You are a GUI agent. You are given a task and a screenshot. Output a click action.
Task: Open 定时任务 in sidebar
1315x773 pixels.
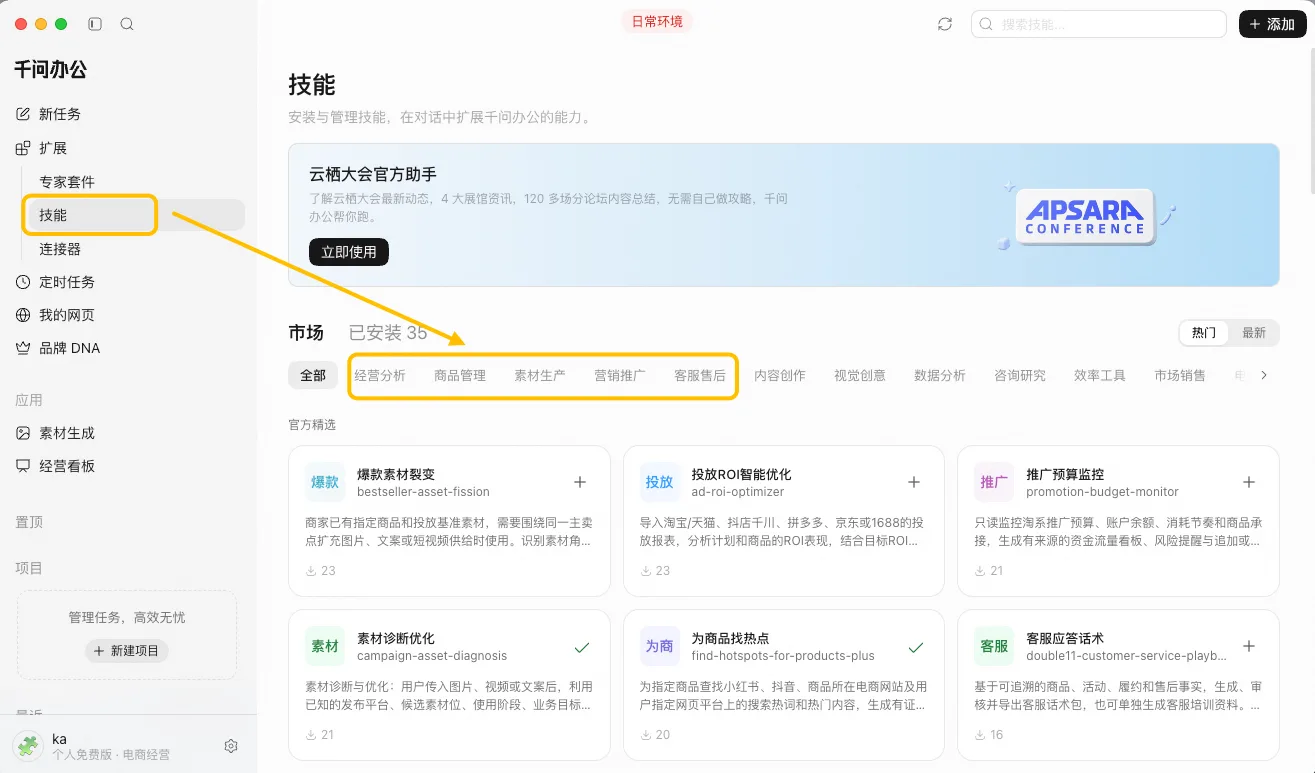(x=67, y=282)
